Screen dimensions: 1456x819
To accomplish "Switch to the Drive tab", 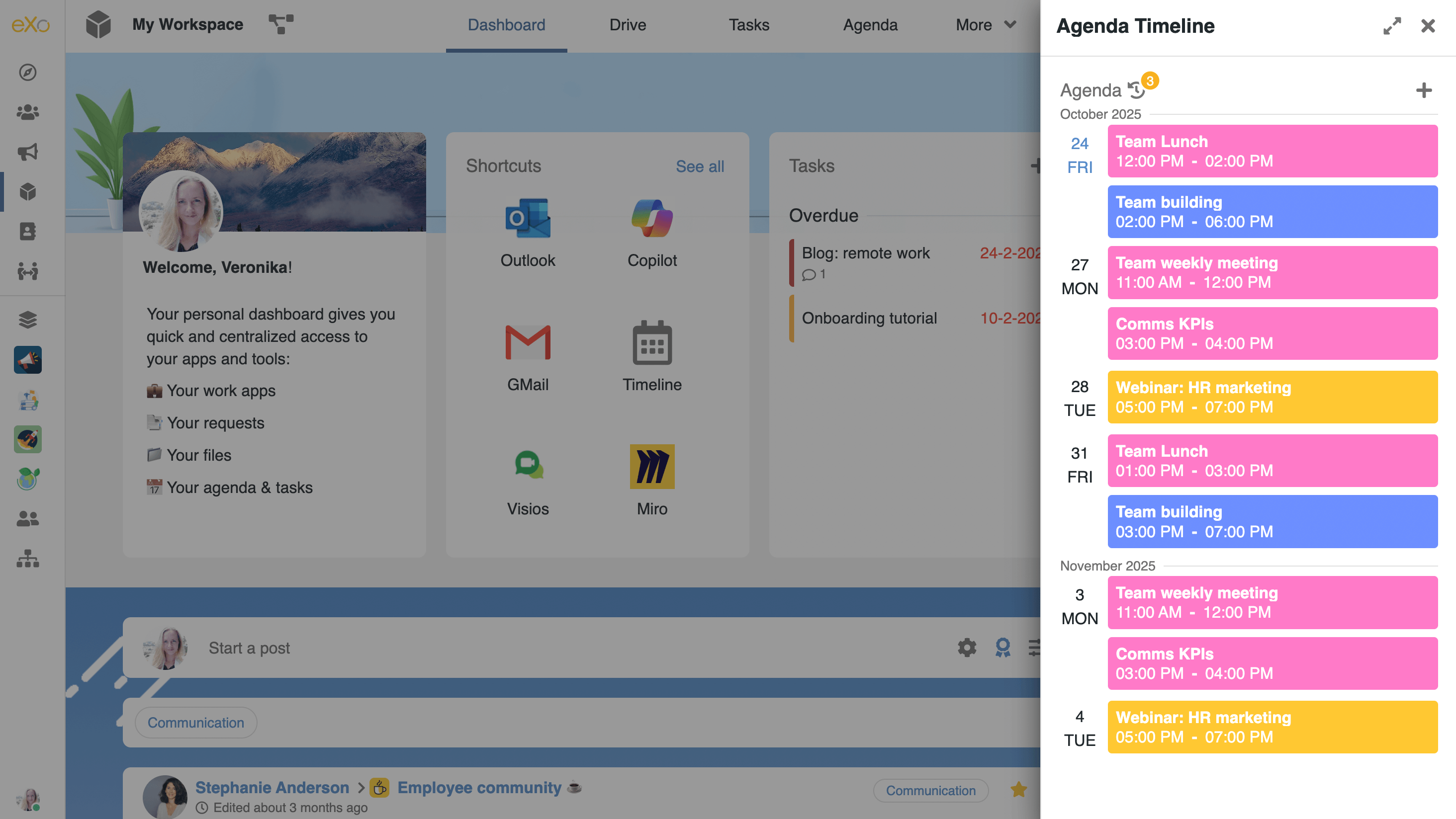I will tap(628, 25).
